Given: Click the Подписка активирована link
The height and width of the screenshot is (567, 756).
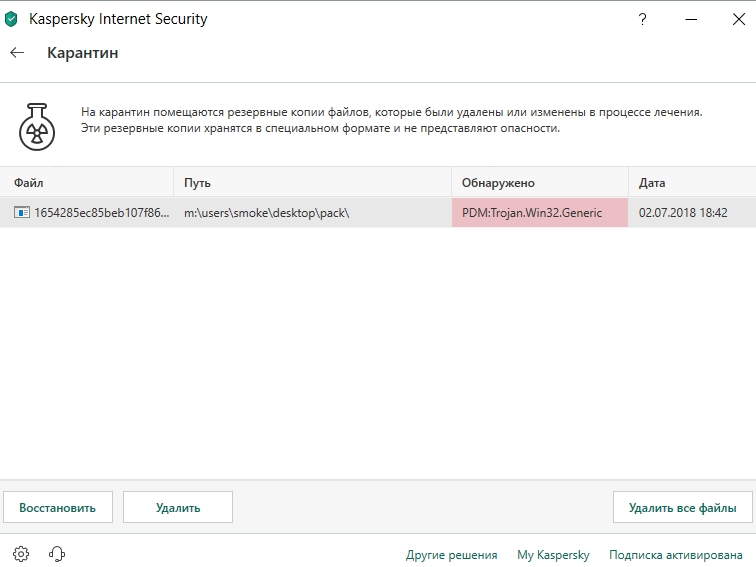Looking at the screenshot, I should click(x=676, y=555).
